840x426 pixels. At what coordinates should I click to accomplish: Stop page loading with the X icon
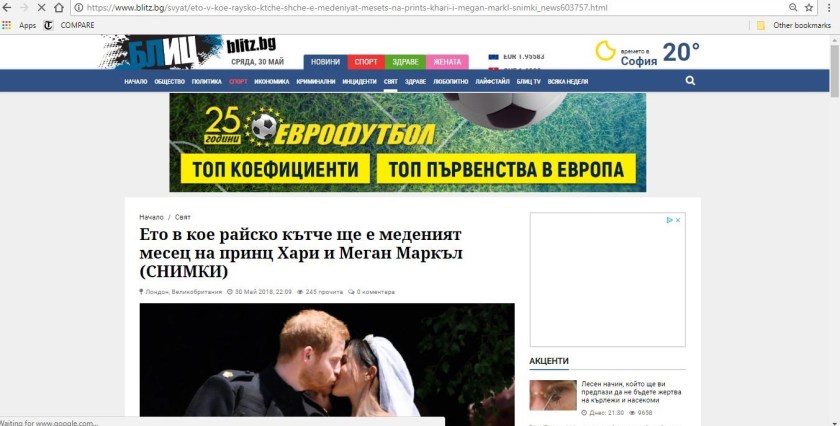pyautogui.click(x=41, y=8)
